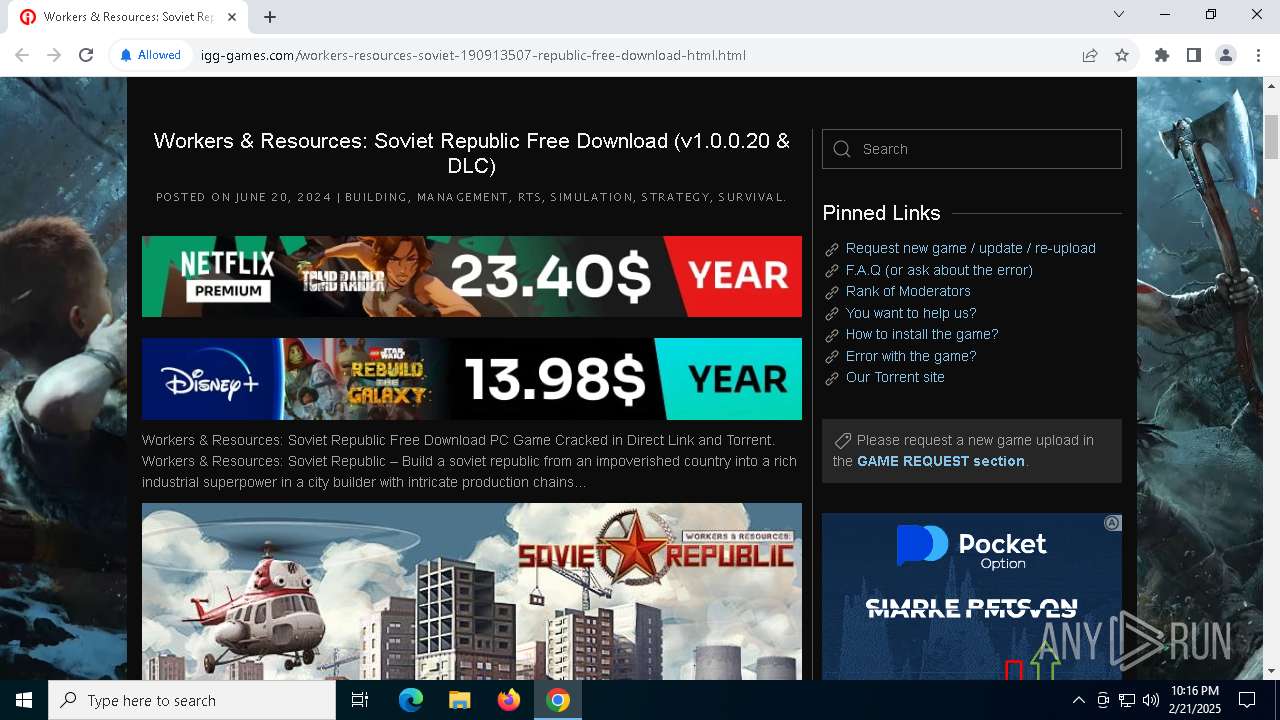Image resolution: width=1280 pixels, height=720 pixels.
Task: Select the igg-games.com address bar URL
Action: (473, 55)
